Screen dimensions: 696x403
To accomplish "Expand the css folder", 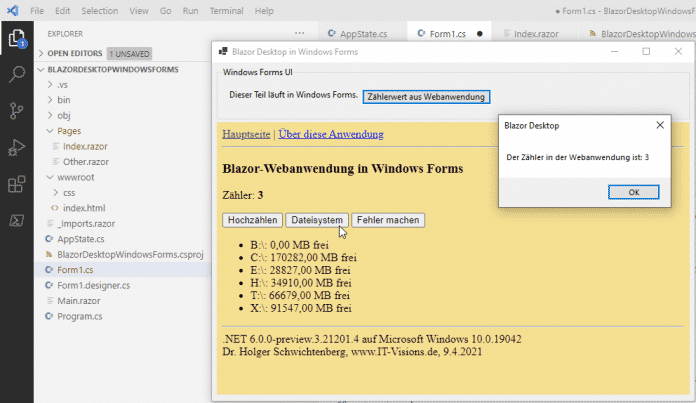I will coord(56,193).
